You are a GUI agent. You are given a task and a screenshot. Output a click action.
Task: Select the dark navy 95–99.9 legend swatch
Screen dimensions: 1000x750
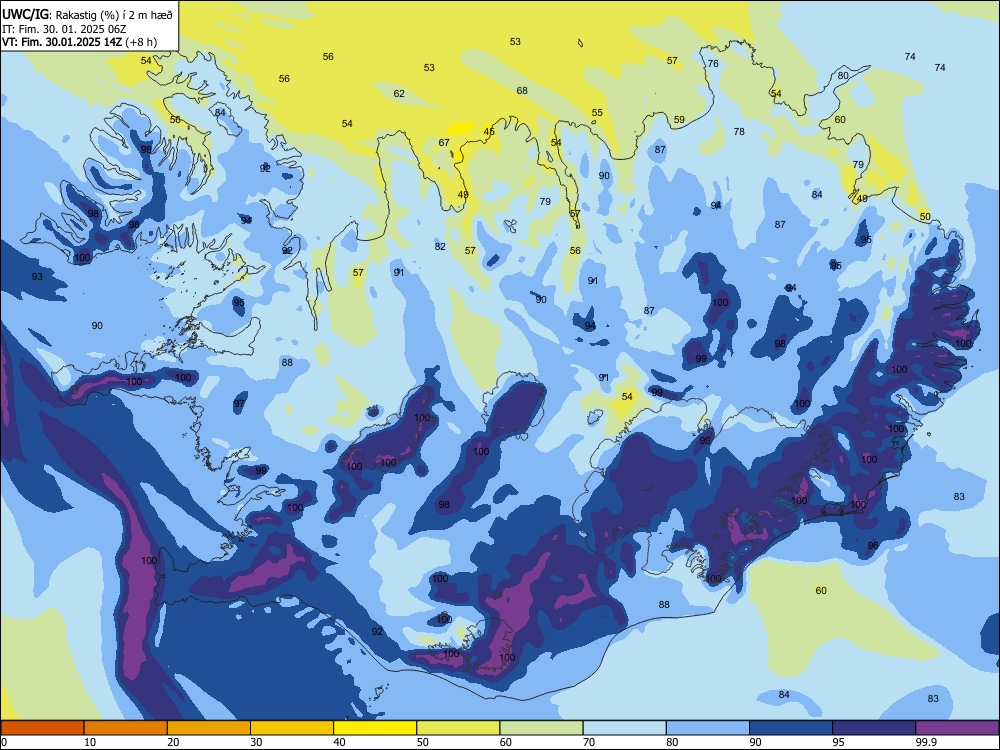pyautogui.click(x=874, y=728)
